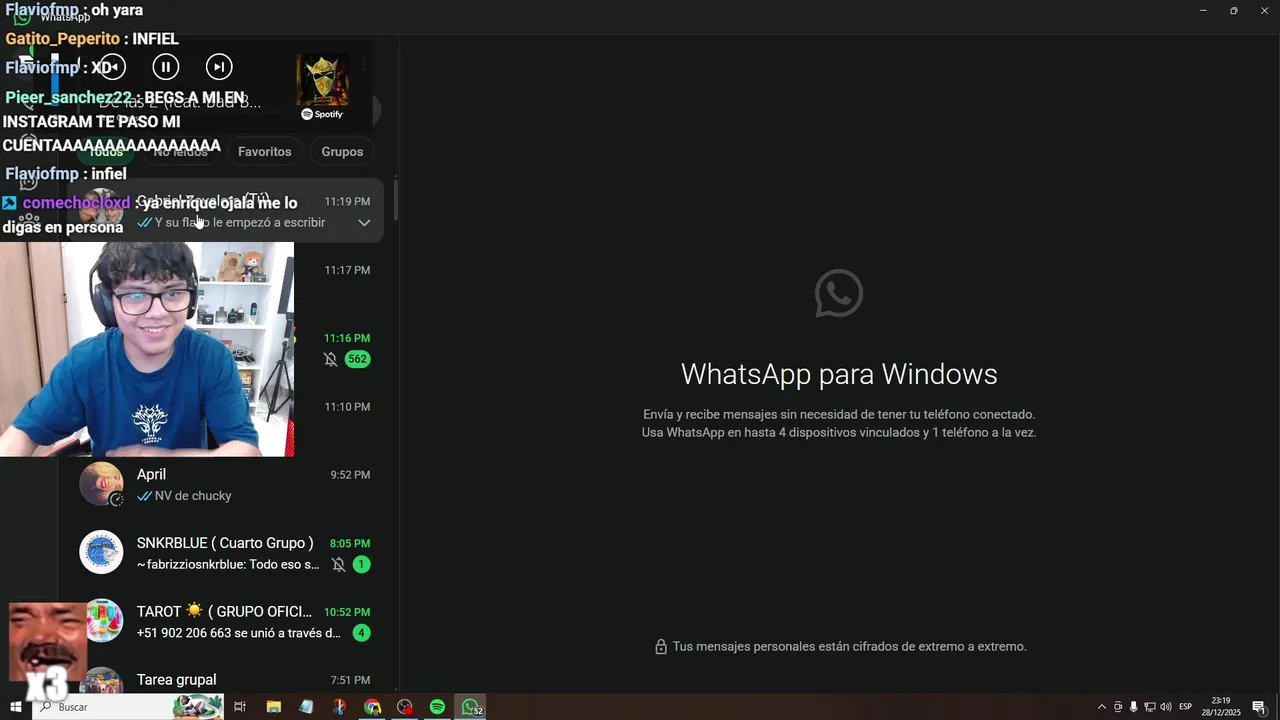The width and height of the screenshot is (1280, 720).
Task: Click the 562 unread messages badge
Action: (x=357, y=359)
